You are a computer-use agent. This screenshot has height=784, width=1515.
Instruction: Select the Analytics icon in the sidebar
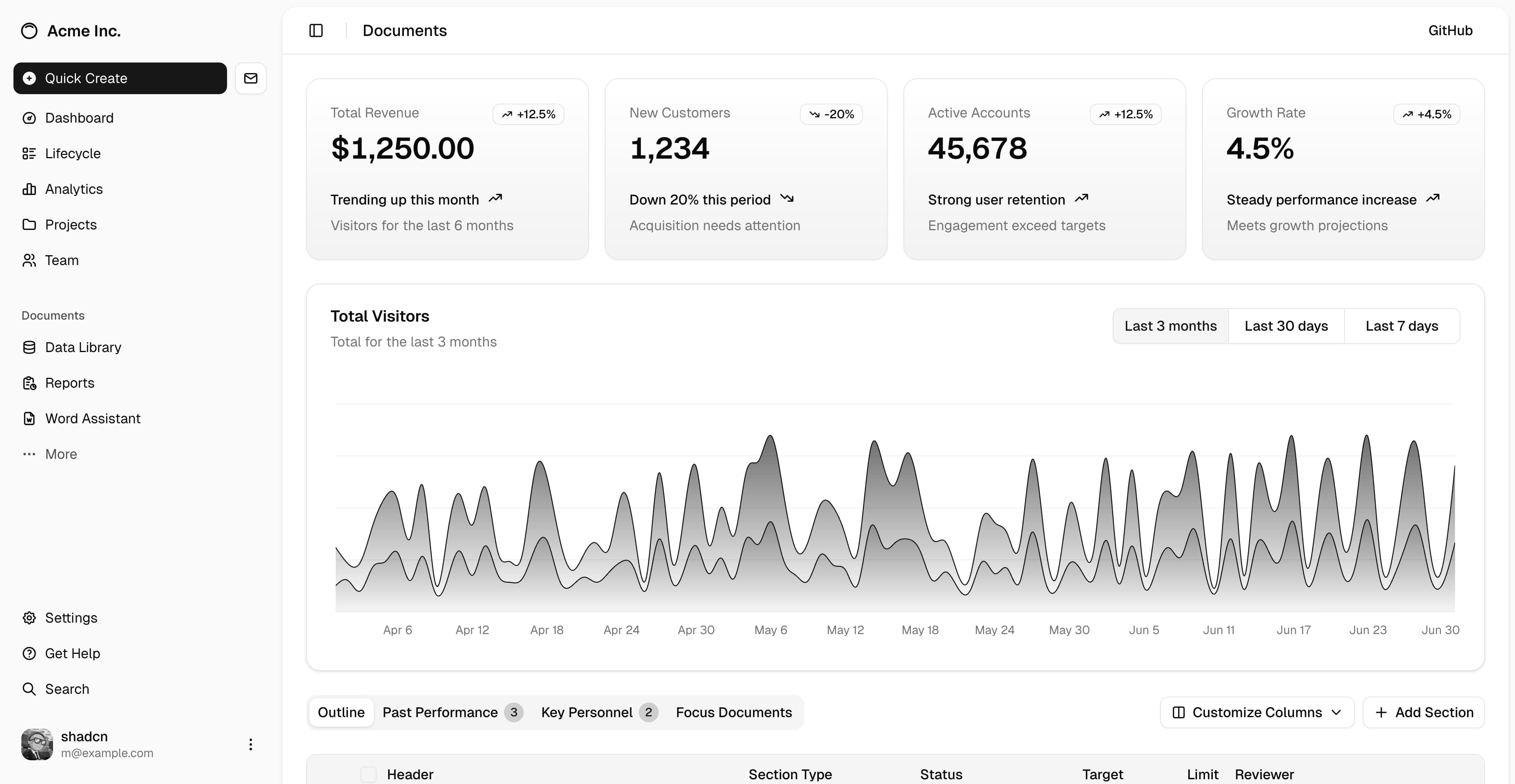click(x=29, y=189)
